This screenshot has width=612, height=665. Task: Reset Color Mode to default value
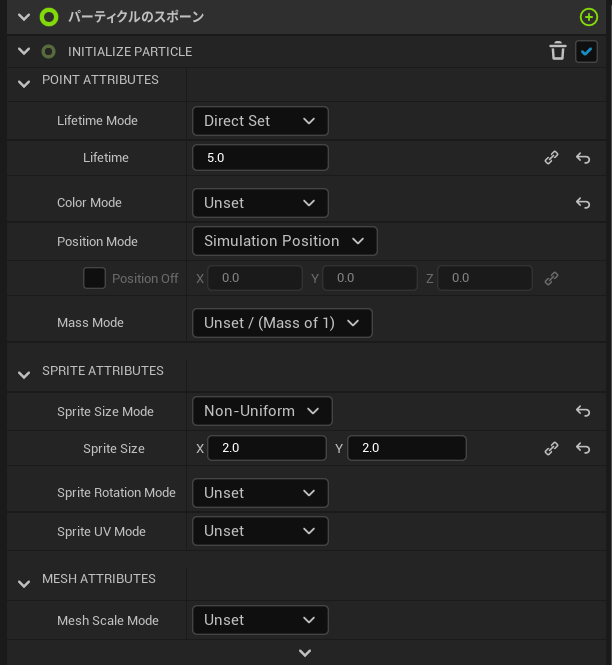[583, 203]
